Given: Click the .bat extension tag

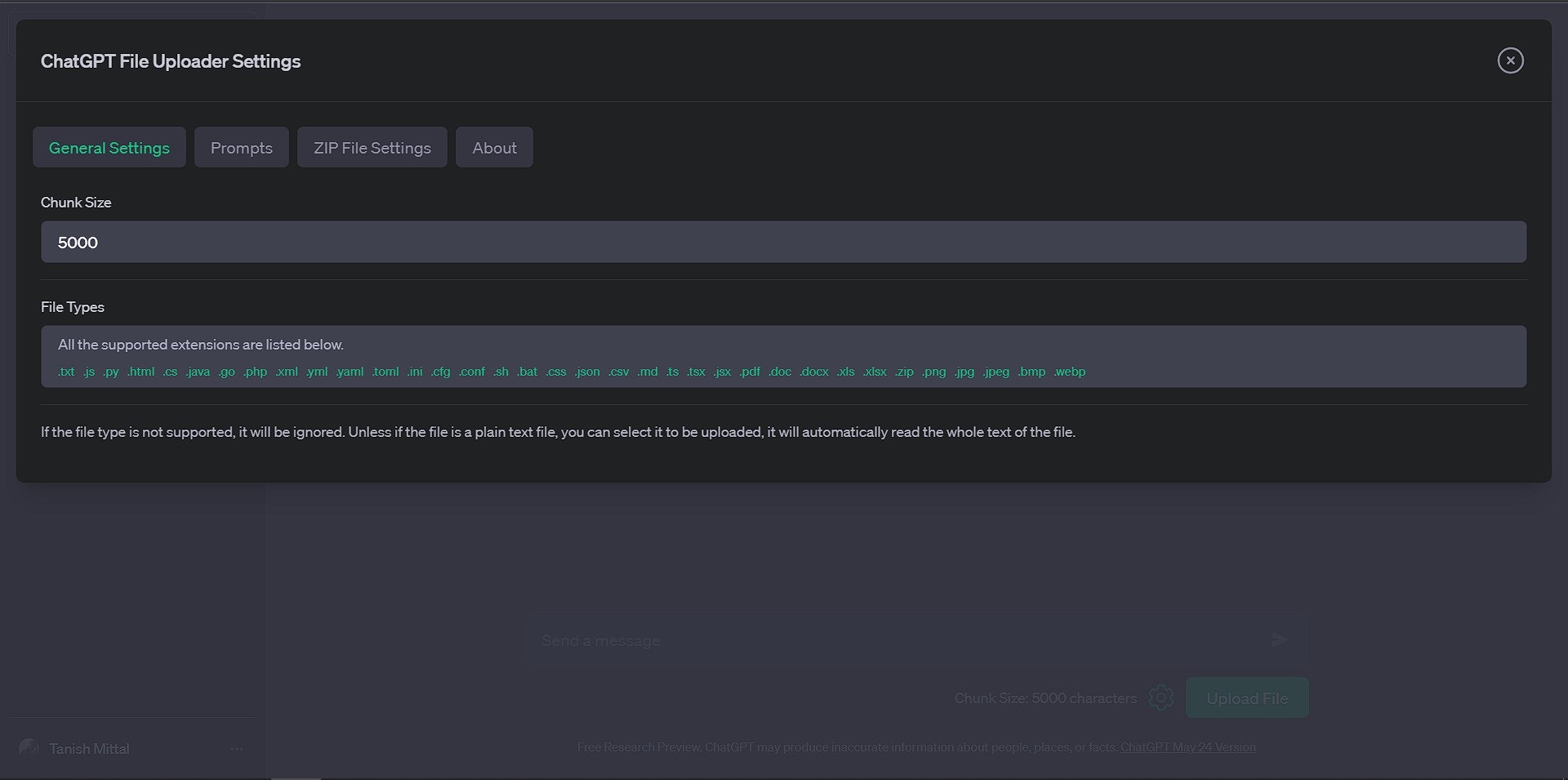Looking at the screenshot, I should tap(527, 372).
